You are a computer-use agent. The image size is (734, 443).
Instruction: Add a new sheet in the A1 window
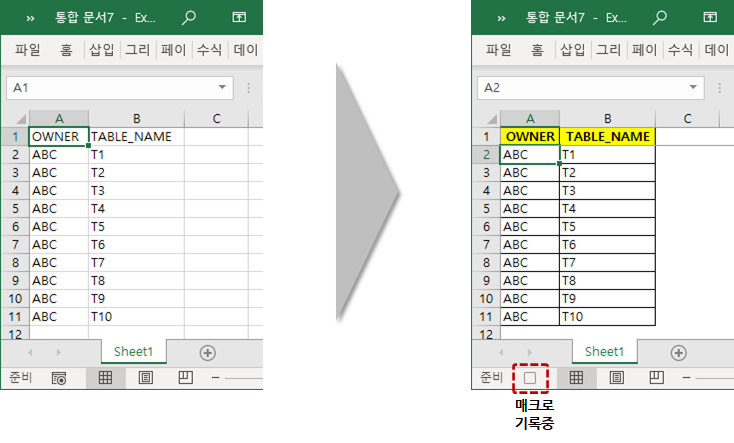point(208,353)
